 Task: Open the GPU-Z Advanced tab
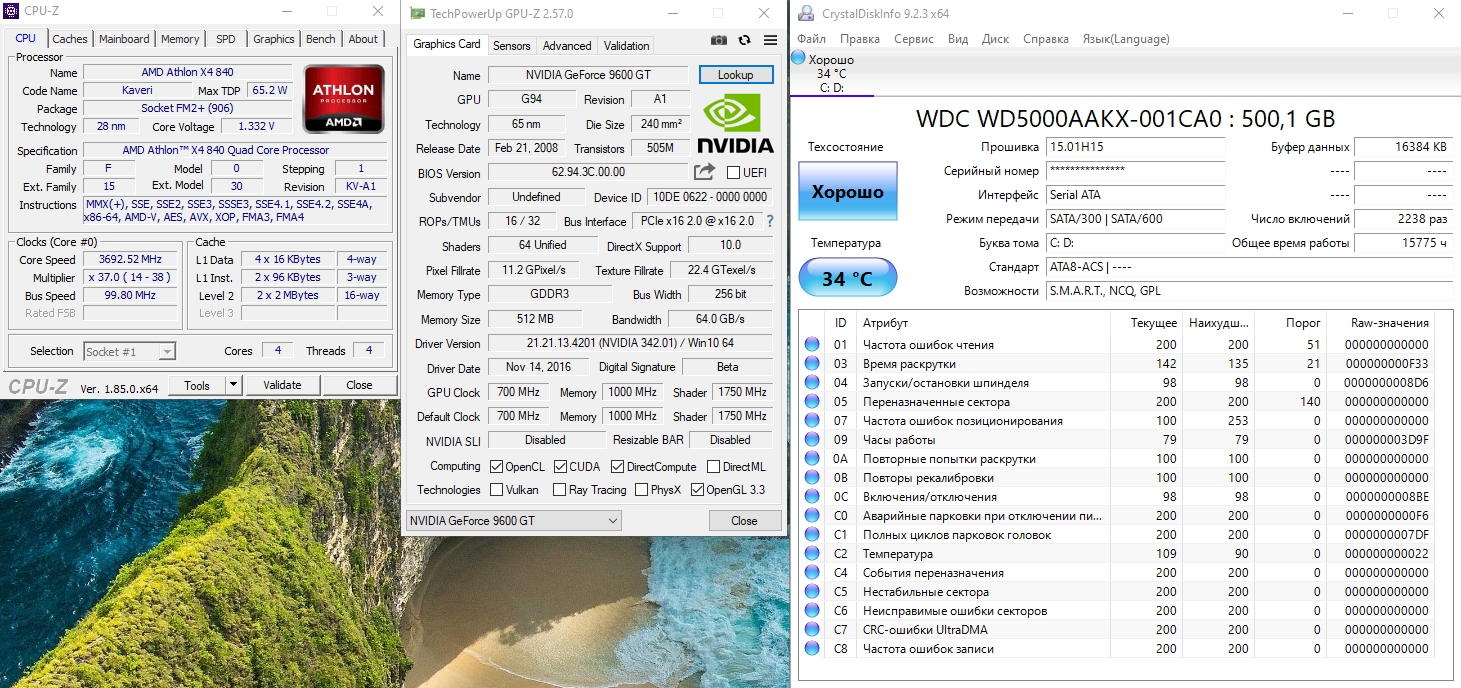pos(567,45)
